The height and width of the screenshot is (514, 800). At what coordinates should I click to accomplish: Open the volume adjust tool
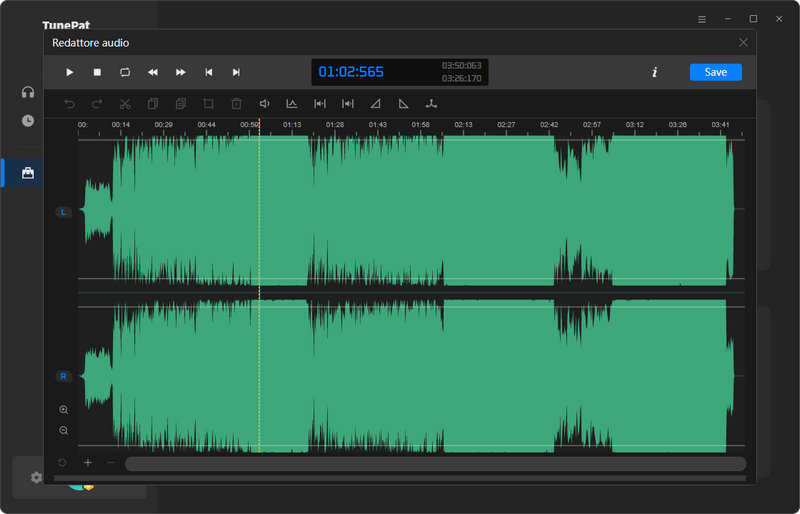[264, 104]
